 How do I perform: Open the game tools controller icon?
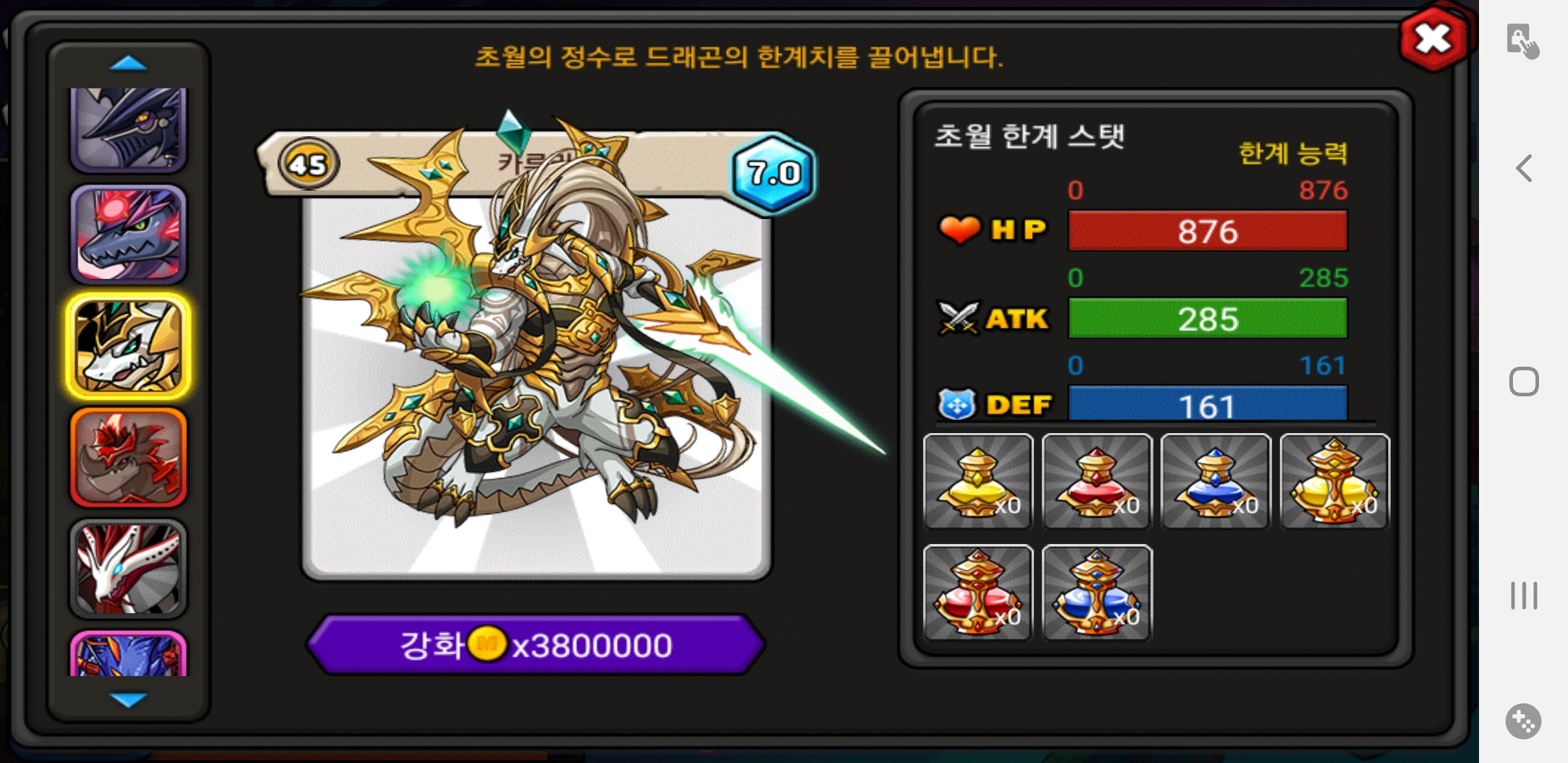(1524, 721)
